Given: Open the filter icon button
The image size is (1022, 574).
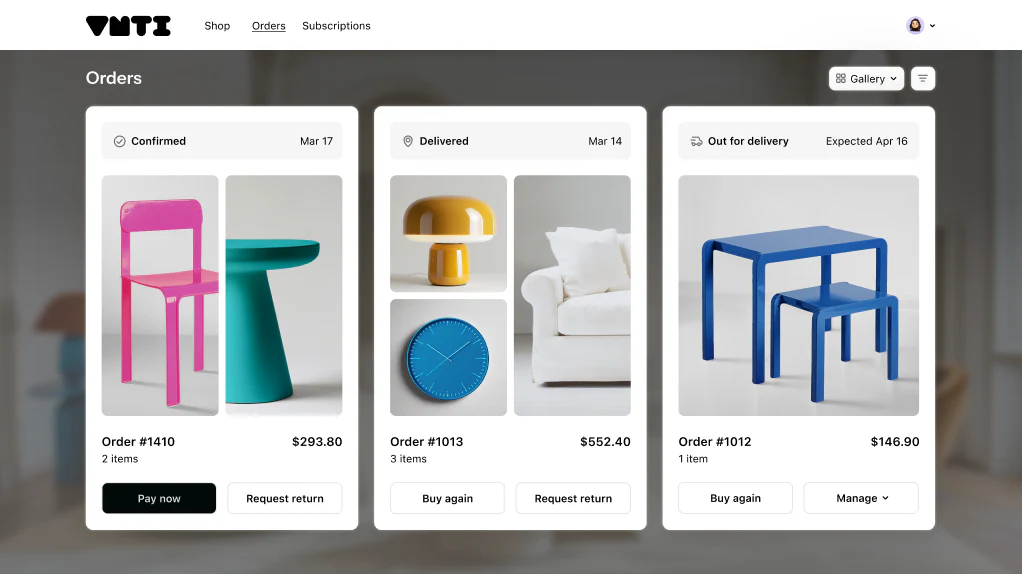Looking at the screenshot, I should pyautogui.click(x=922, y=79).
